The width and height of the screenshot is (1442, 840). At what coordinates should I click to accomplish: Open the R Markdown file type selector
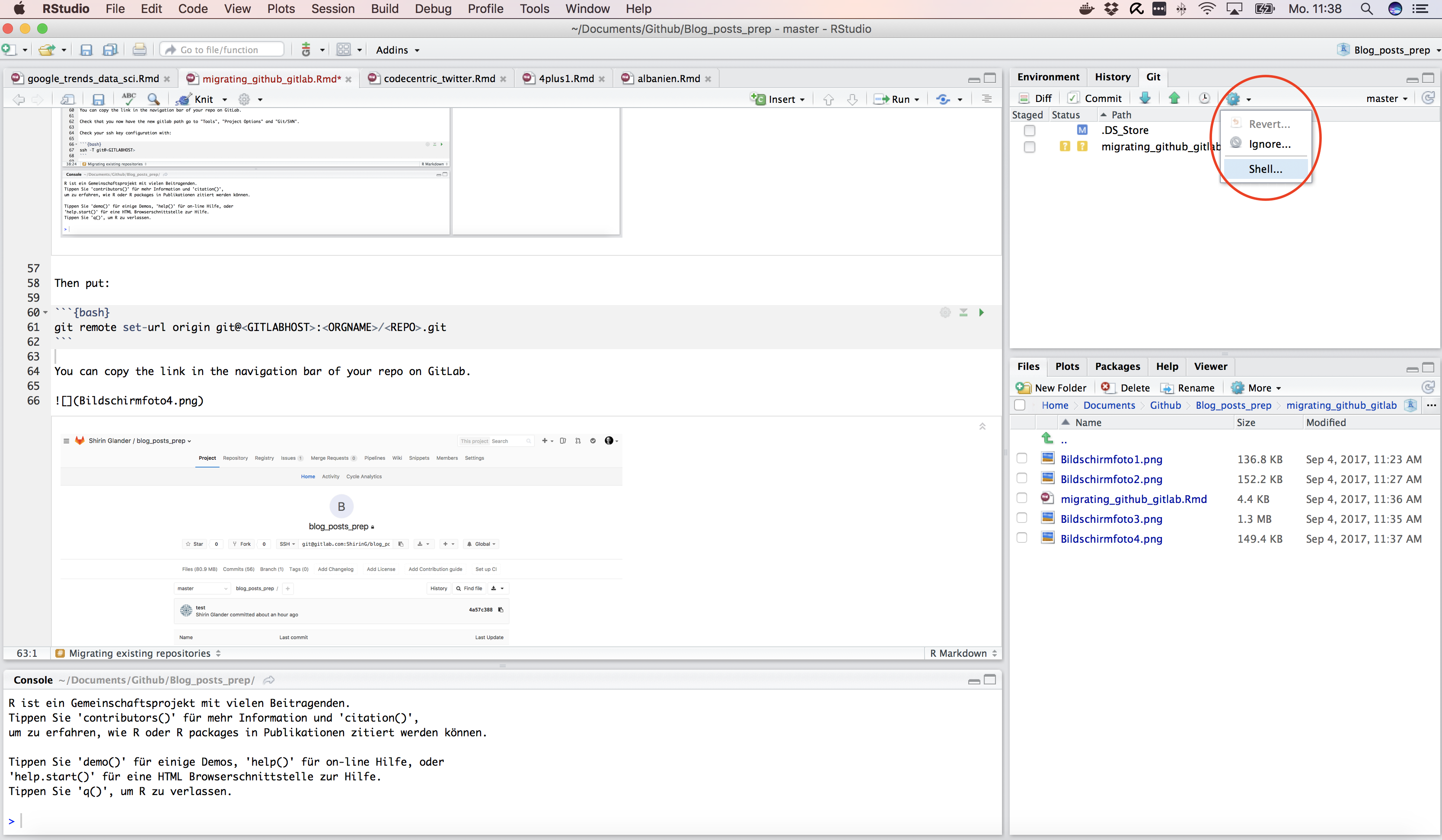[963, 653]
